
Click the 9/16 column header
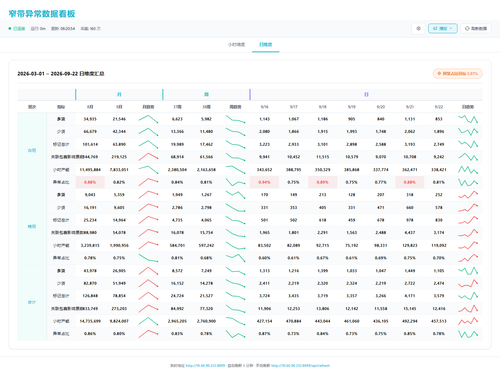pyautogui.click(x=264, y=107)
